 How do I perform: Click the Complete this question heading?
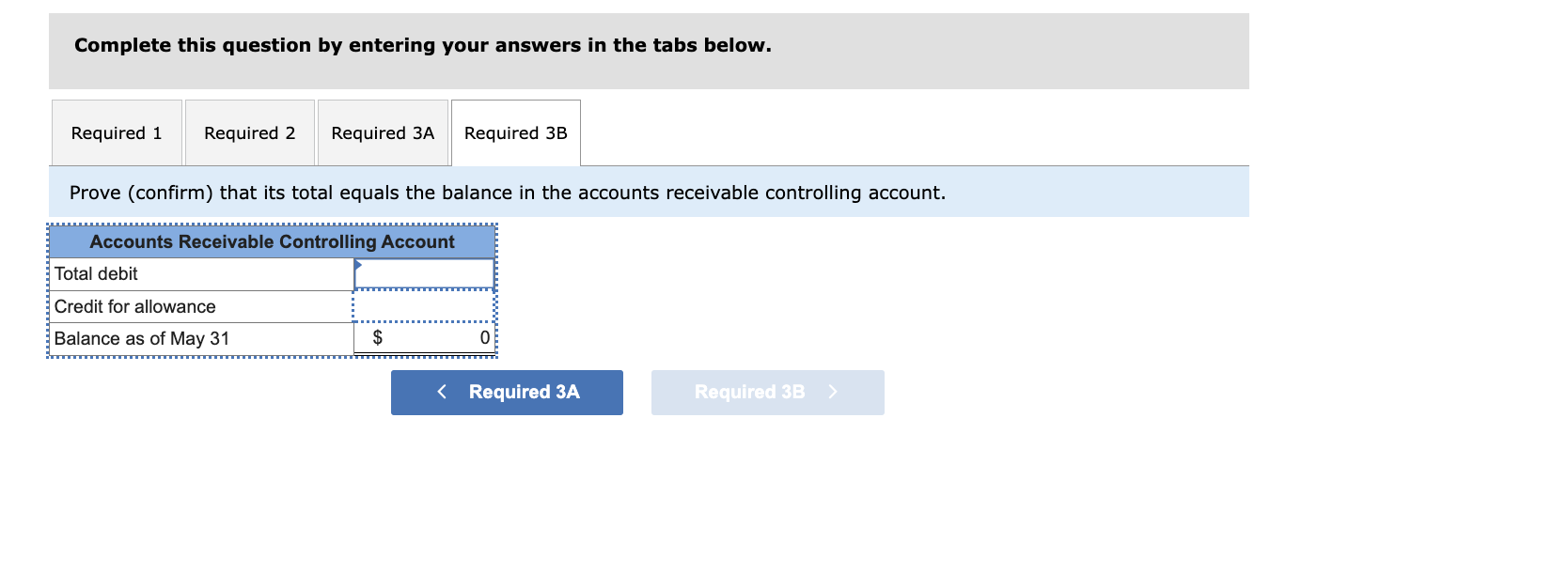[423, 44]
